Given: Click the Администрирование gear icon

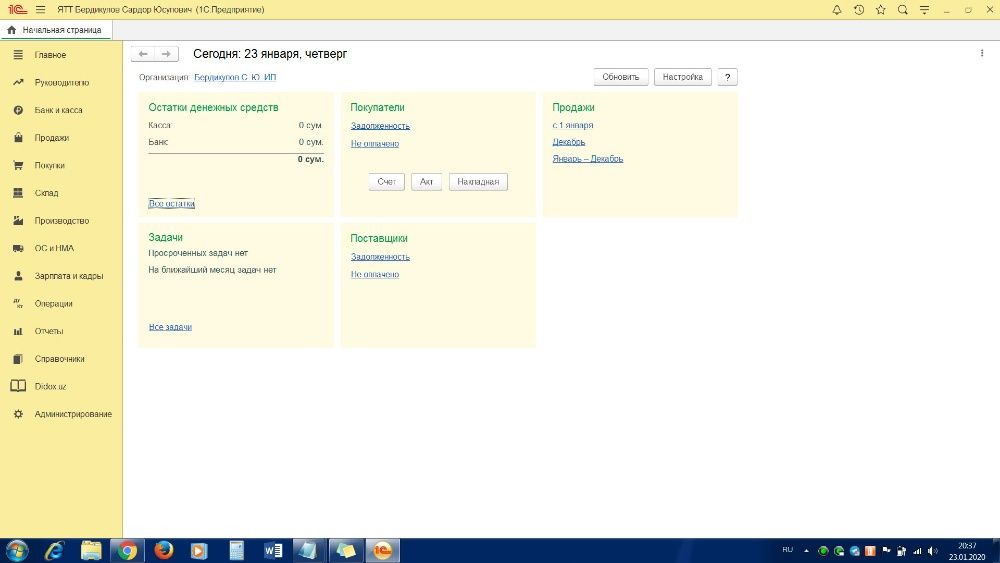Looking at the screenshot, I should click(18, 414).
